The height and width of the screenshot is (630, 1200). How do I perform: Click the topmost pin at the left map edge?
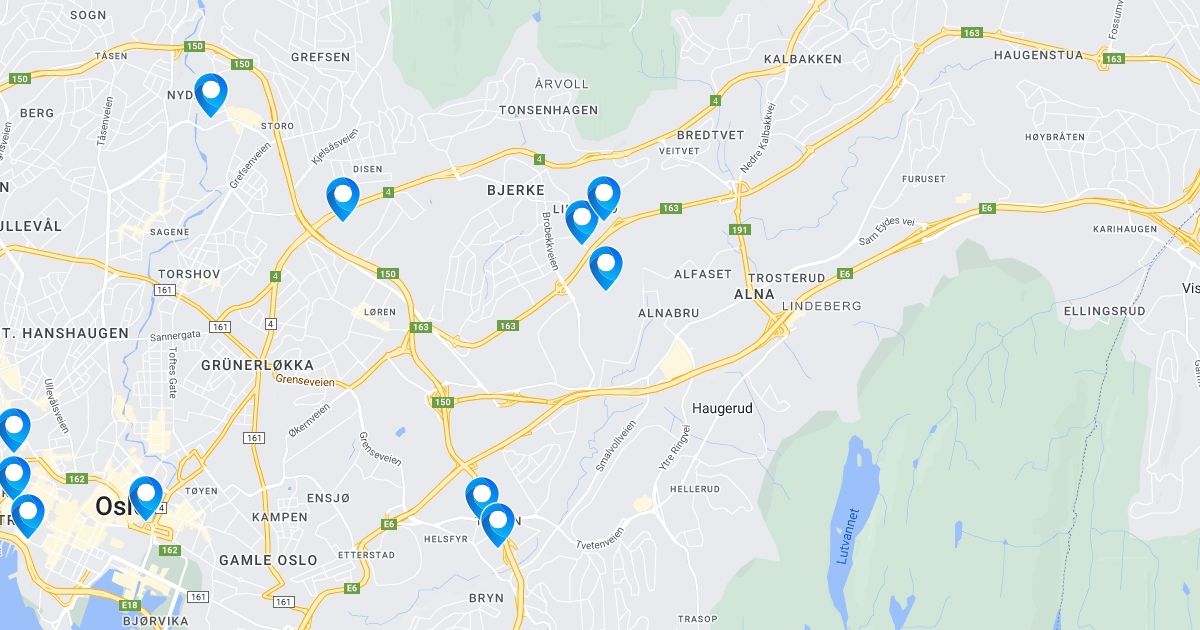14,430
